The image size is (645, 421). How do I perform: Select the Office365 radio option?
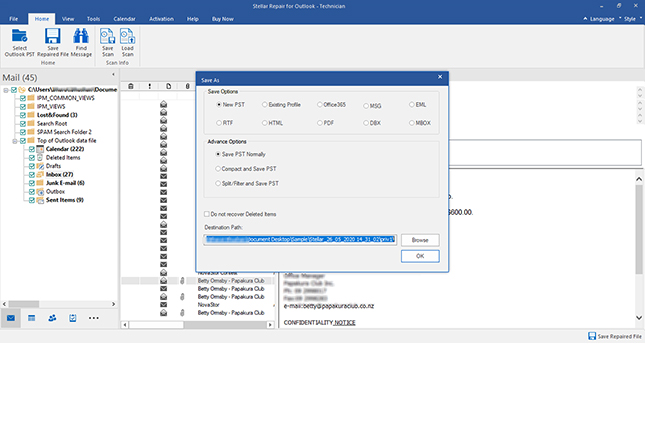pos(320,105)
